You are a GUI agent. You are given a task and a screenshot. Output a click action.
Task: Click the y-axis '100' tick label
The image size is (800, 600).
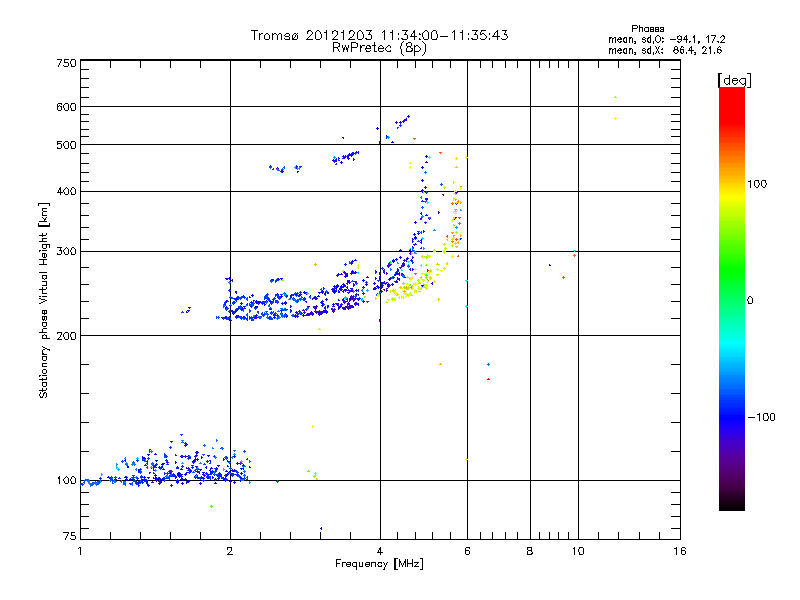pyautogui.click(x=67, y=480)
